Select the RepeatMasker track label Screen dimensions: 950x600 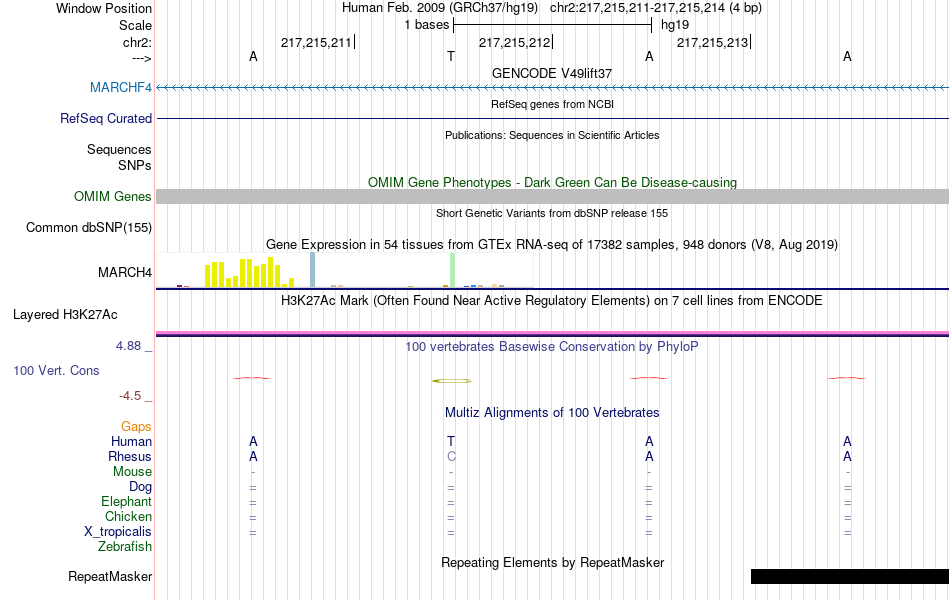[x=110, y=576]
